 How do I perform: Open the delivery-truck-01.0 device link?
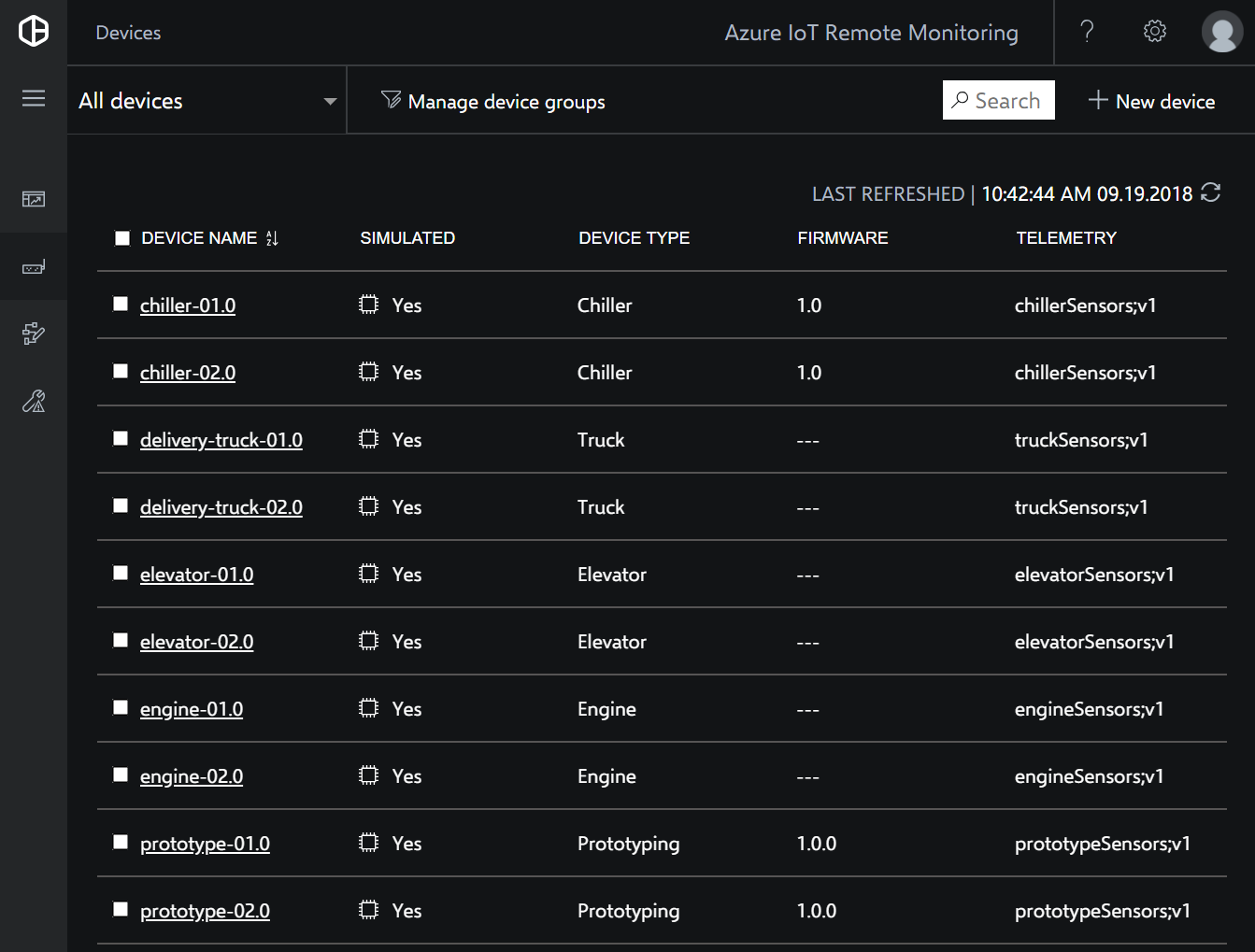point(221,440)
